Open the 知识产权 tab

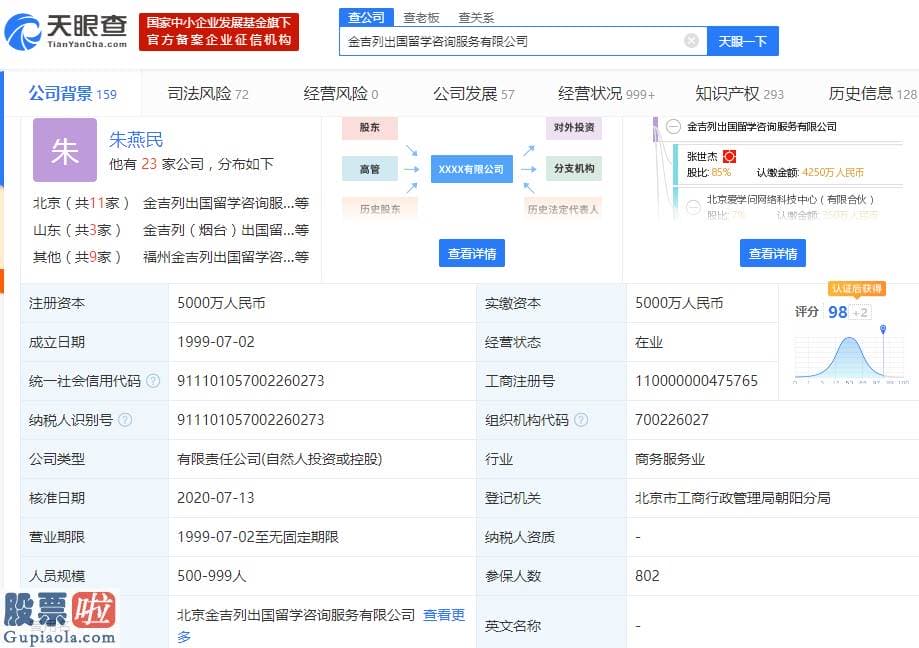[739, 94]
